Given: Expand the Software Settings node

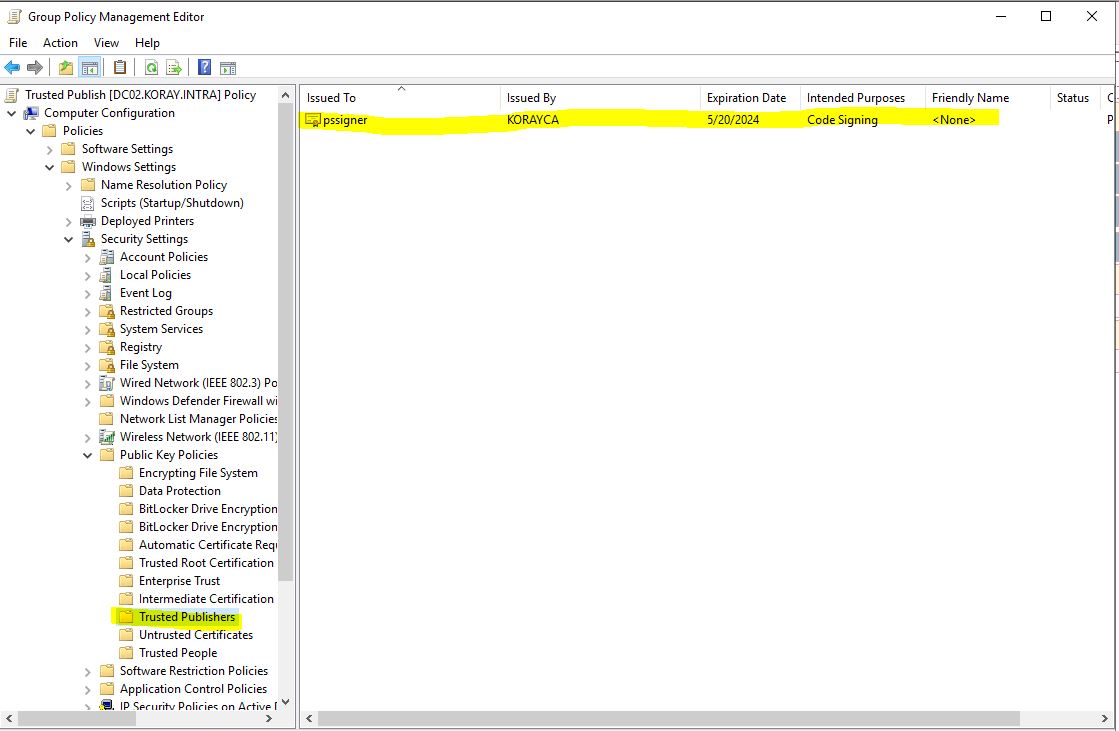Looking at the screenshot, I should click(49, 149).
